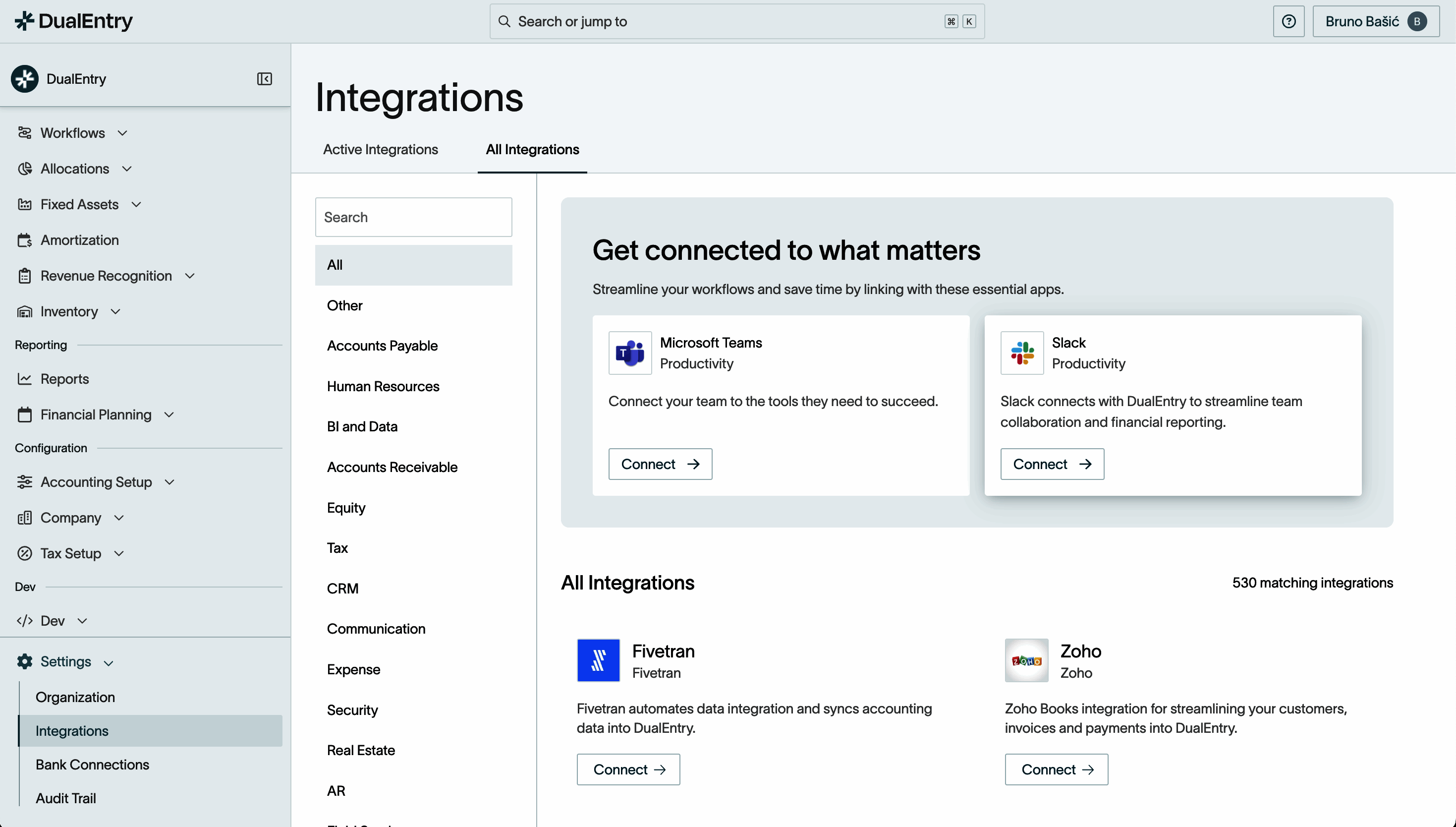Click the Search or jump to bar
Image resolution: width=1456 pixels, height=827 pixels.
coord(737,22)
